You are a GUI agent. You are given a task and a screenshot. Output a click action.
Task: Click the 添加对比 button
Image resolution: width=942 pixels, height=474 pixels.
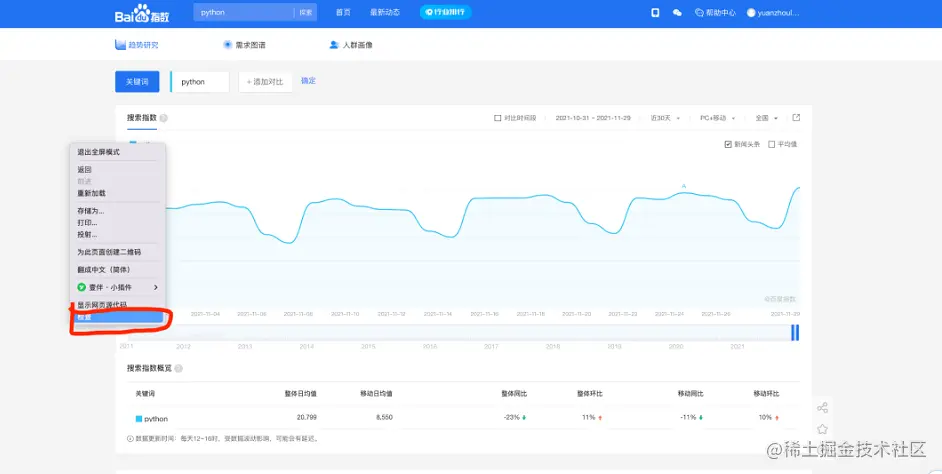(x=265, y=82)
